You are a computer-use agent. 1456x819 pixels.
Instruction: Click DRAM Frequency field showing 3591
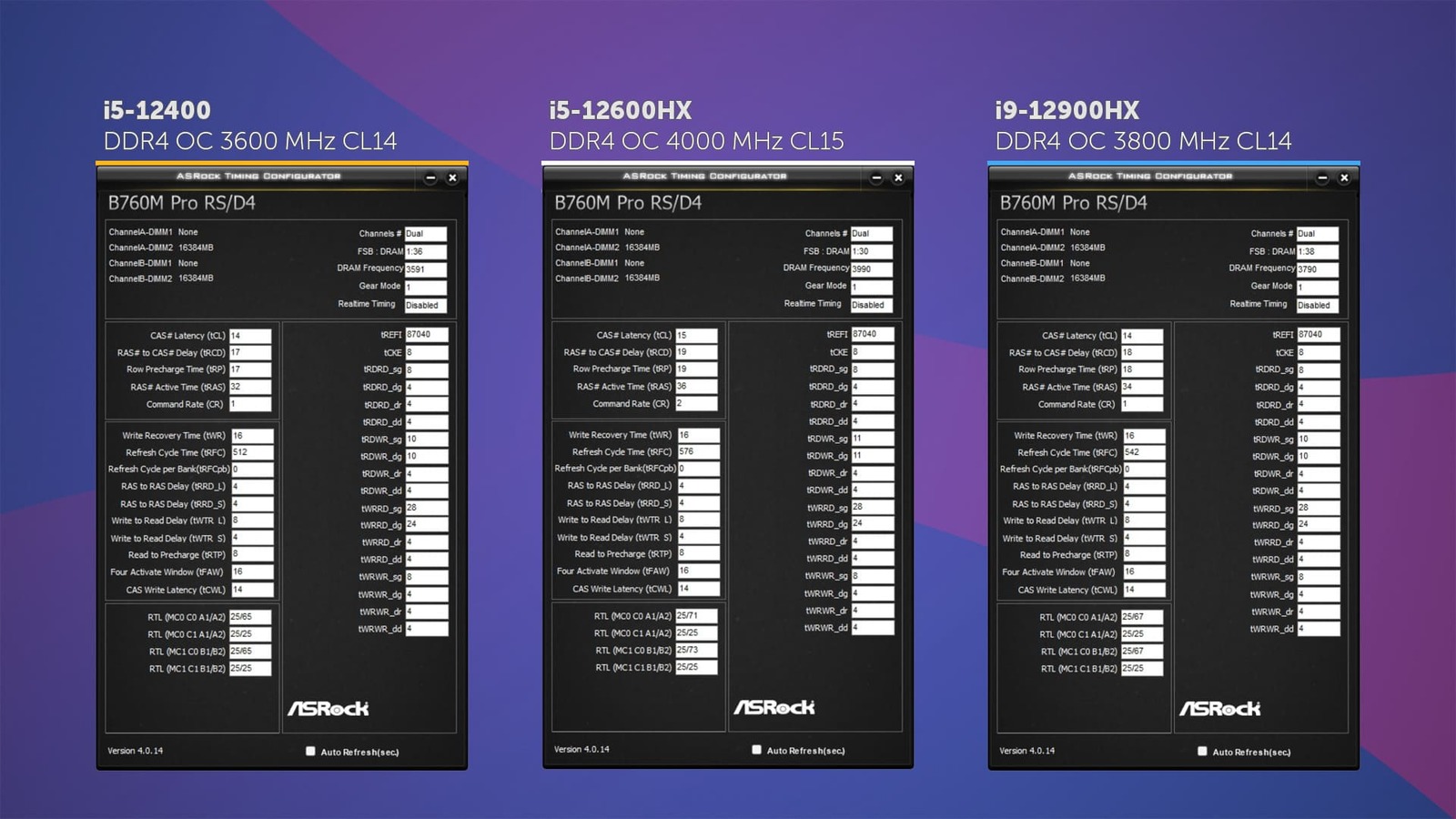coord(426,269)
